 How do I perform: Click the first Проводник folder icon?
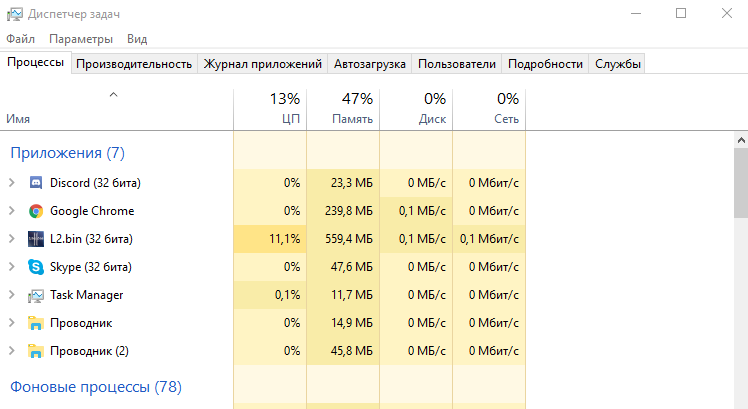coord(36,323)
